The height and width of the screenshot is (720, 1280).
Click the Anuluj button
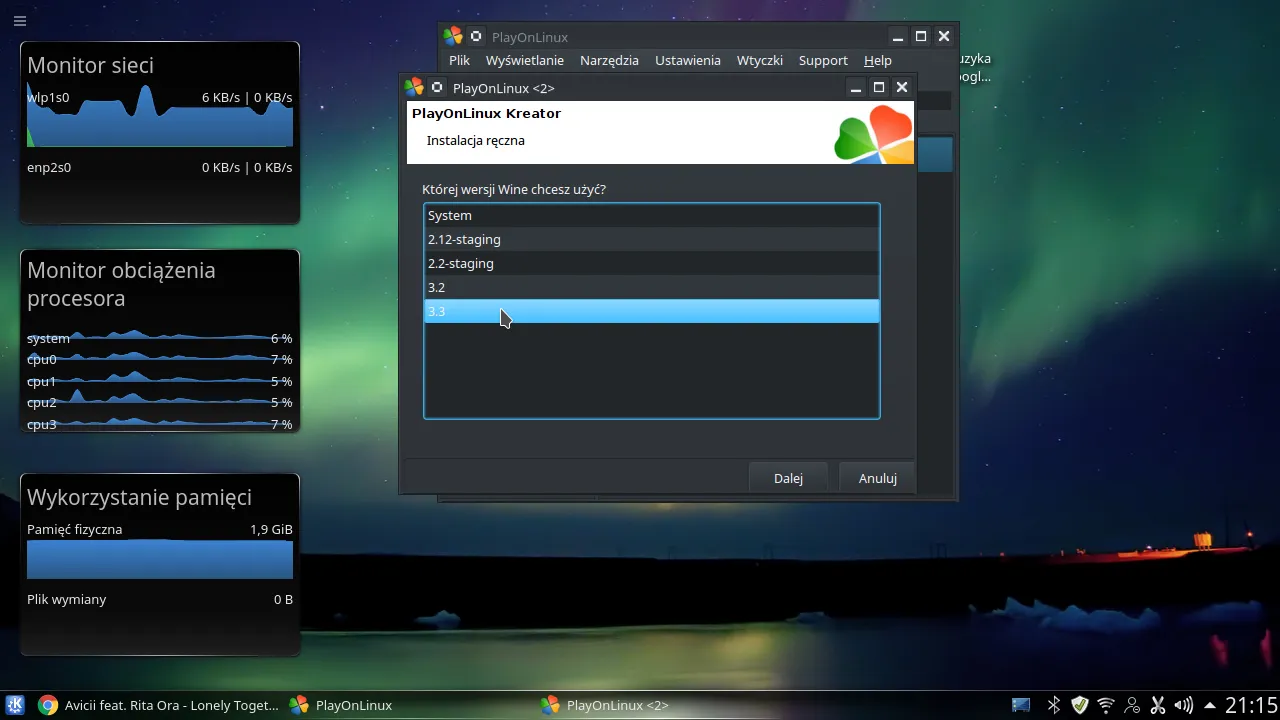coord(877,477)
